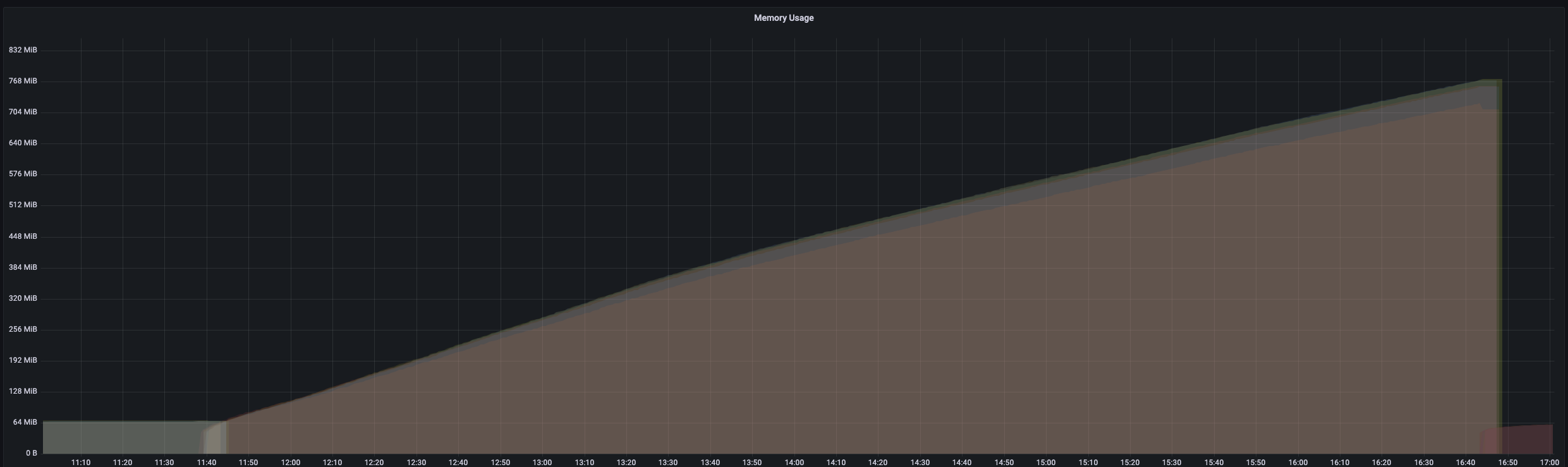Click the 17:00 time axis label
This screenshot has height=467, width=1568.
[x=1550, y=463]
